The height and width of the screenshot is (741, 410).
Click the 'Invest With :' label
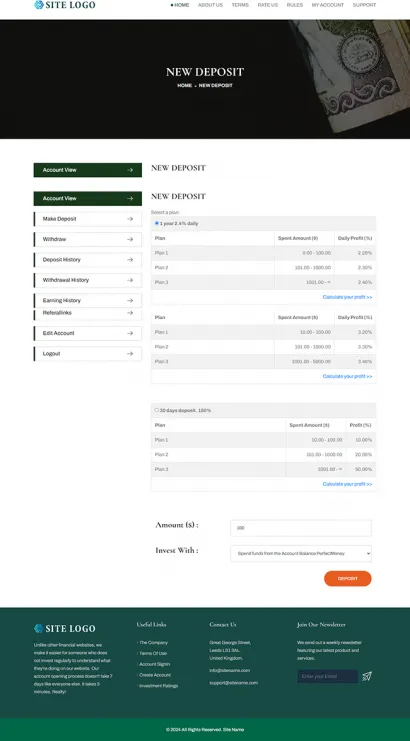point(177,551)
